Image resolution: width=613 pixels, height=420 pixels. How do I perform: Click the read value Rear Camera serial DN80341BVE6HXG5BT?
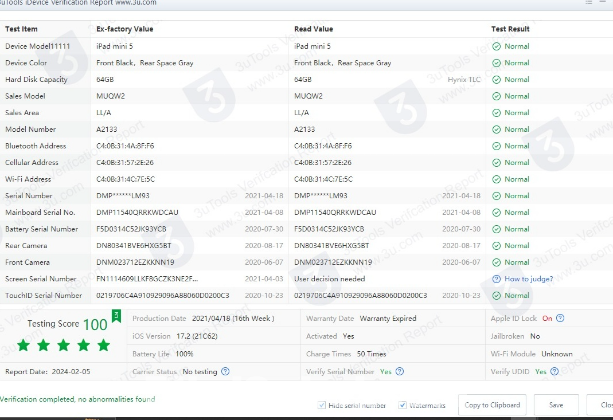[332, 246]
